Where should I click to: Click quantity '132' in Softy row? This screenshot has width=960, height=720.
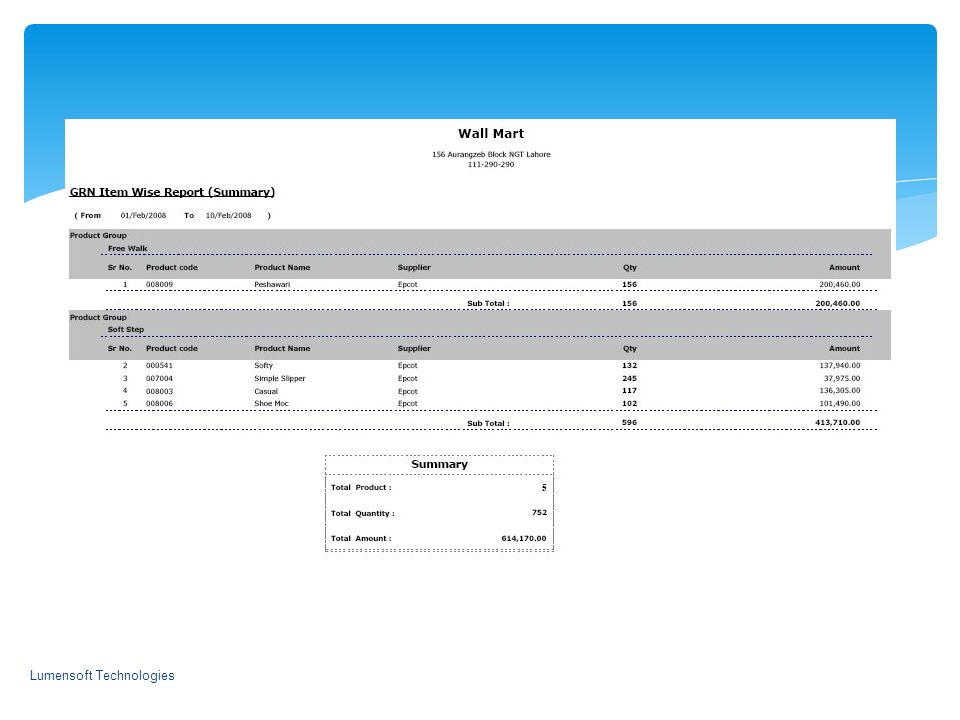[x=629, y=366]
